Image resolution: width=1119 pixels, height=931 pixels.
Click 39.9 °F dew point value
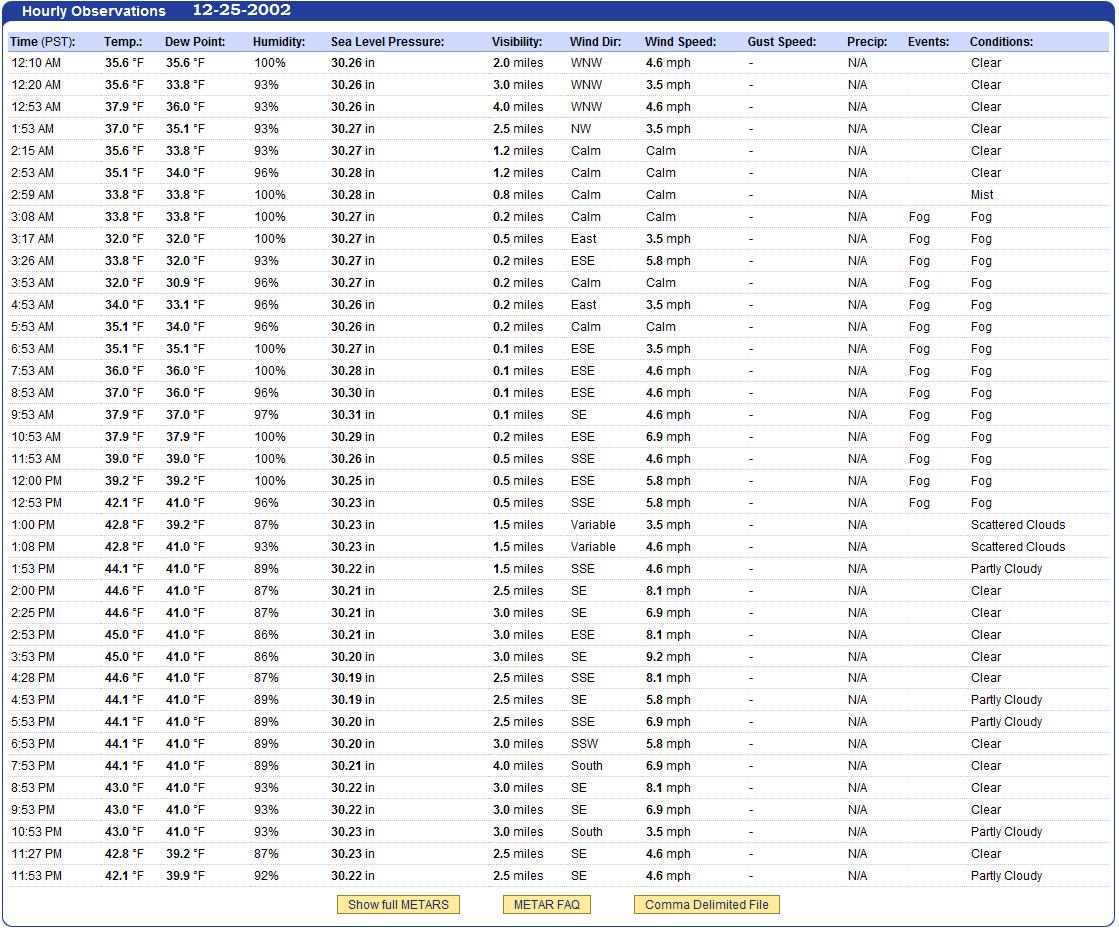[185, 875]
